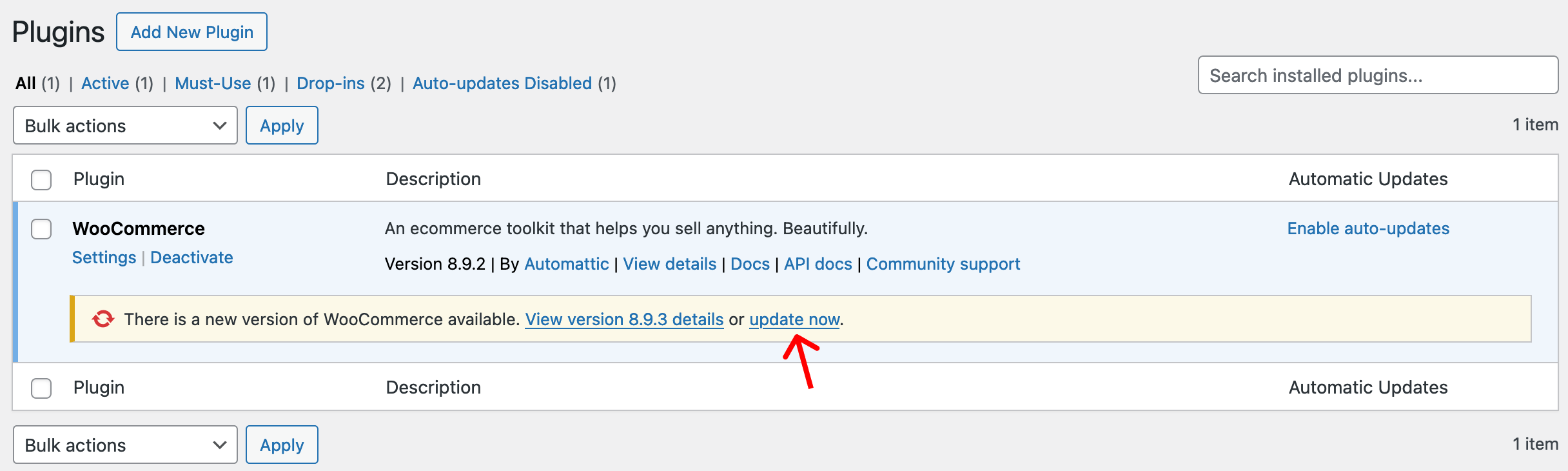Filter by Auto-updates Disabled
The height and width of the screenshot is (471, 1568).
[x=502, y=83]
